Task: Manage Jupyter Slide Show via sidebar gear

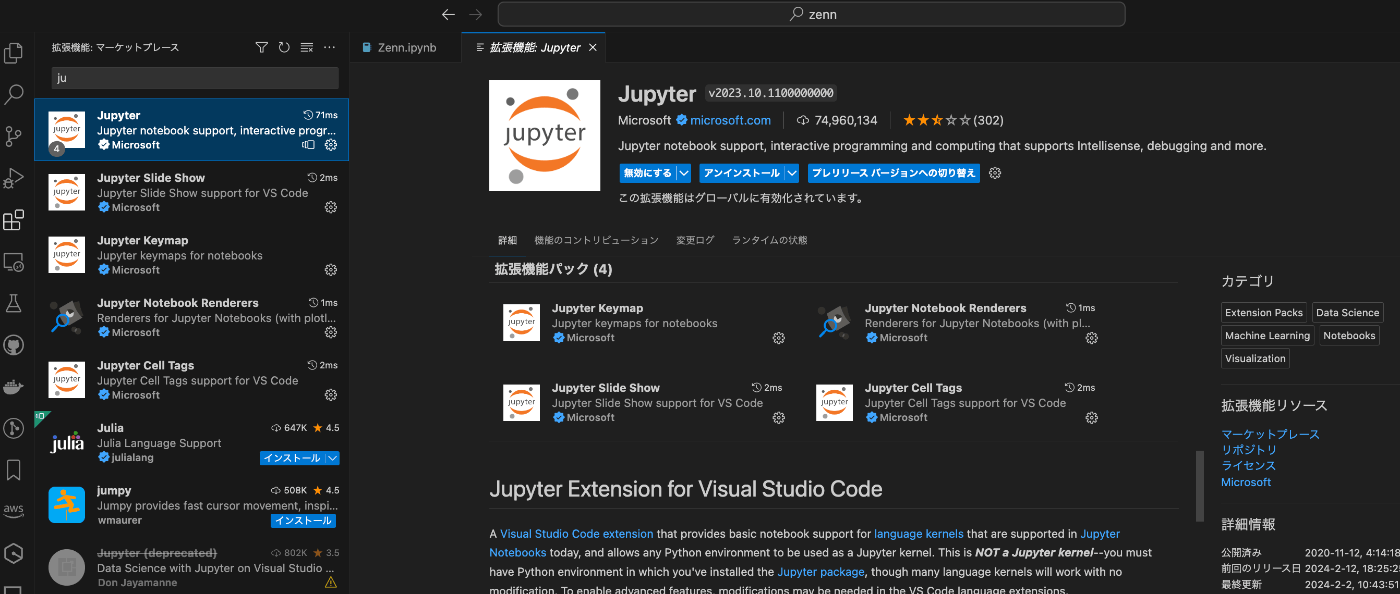Action: (331, 208)
